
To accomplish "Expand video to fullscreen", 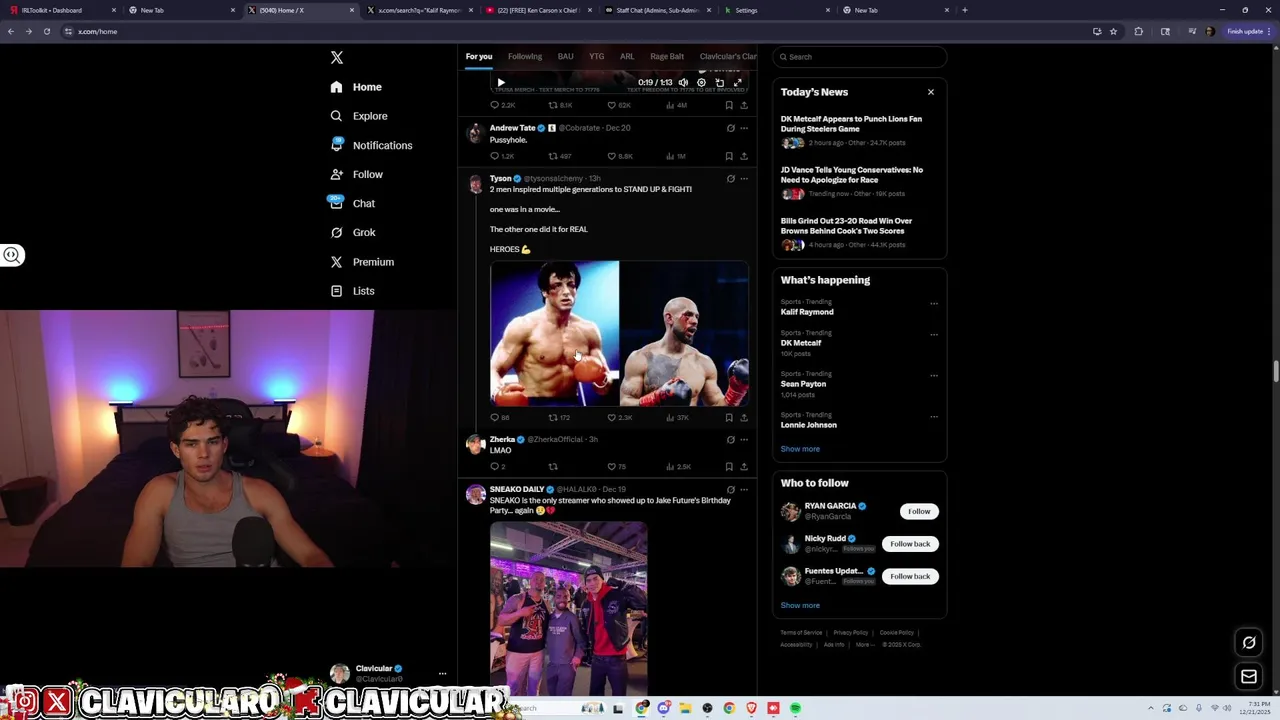I will [x=738, y=83].
